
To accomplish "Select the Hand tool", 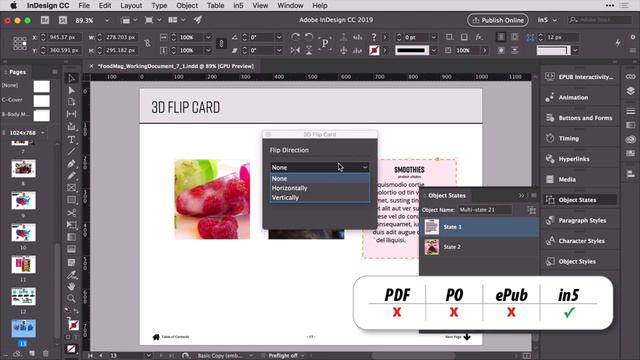I will coord(72,286).
